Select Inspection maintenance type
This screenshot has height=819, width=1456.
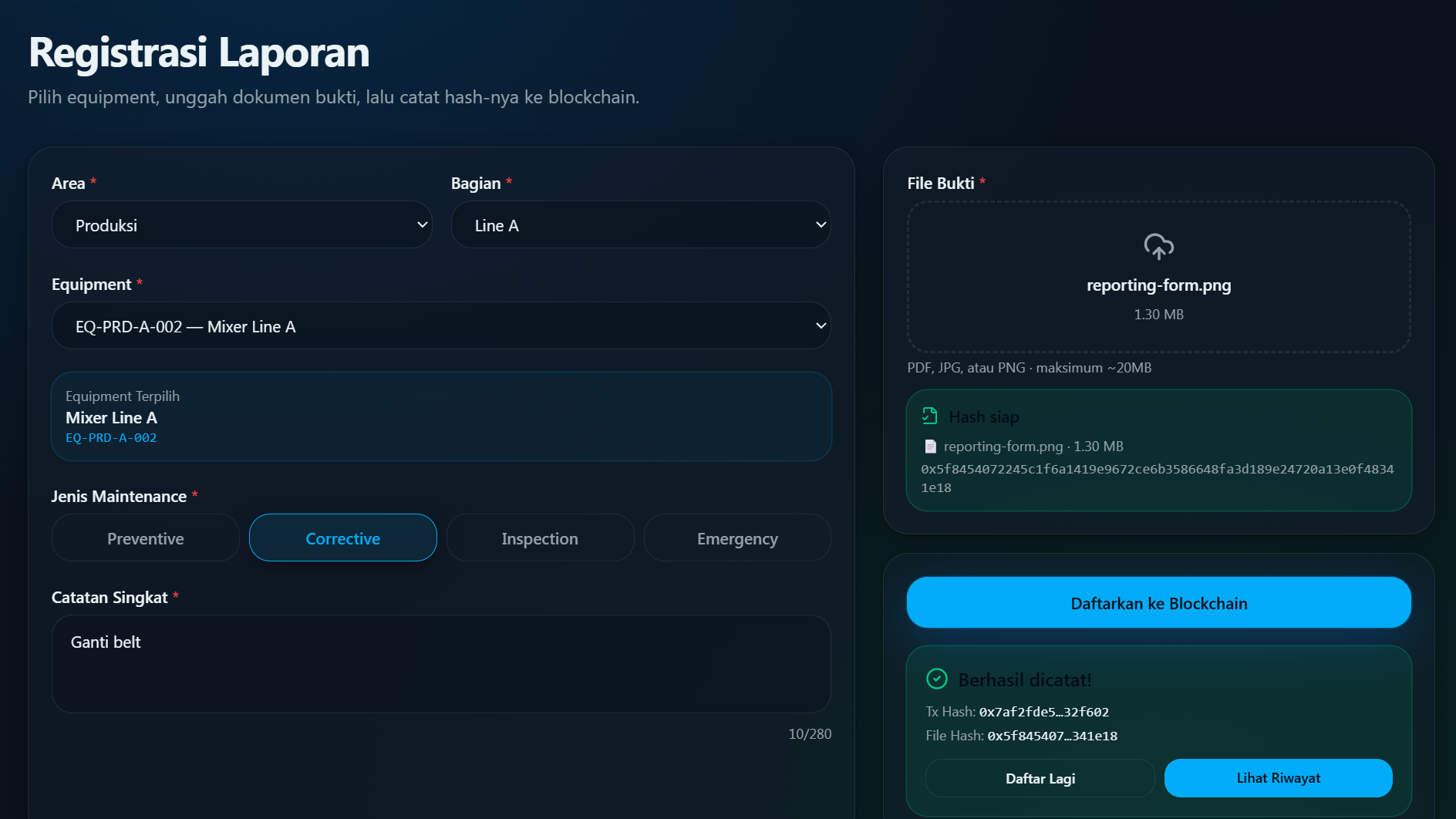pos(540,538)
